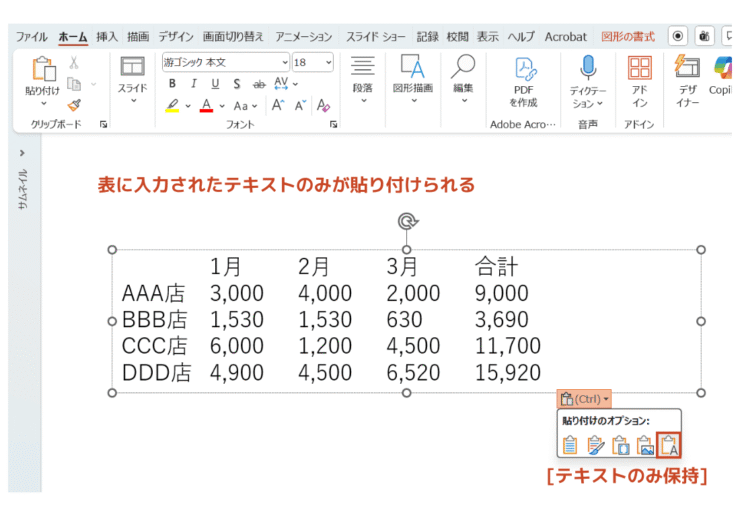Viewport: 740px width, 505px height.
Task: Click the Paste clipboard icon
Action: [x=43, y=69]
